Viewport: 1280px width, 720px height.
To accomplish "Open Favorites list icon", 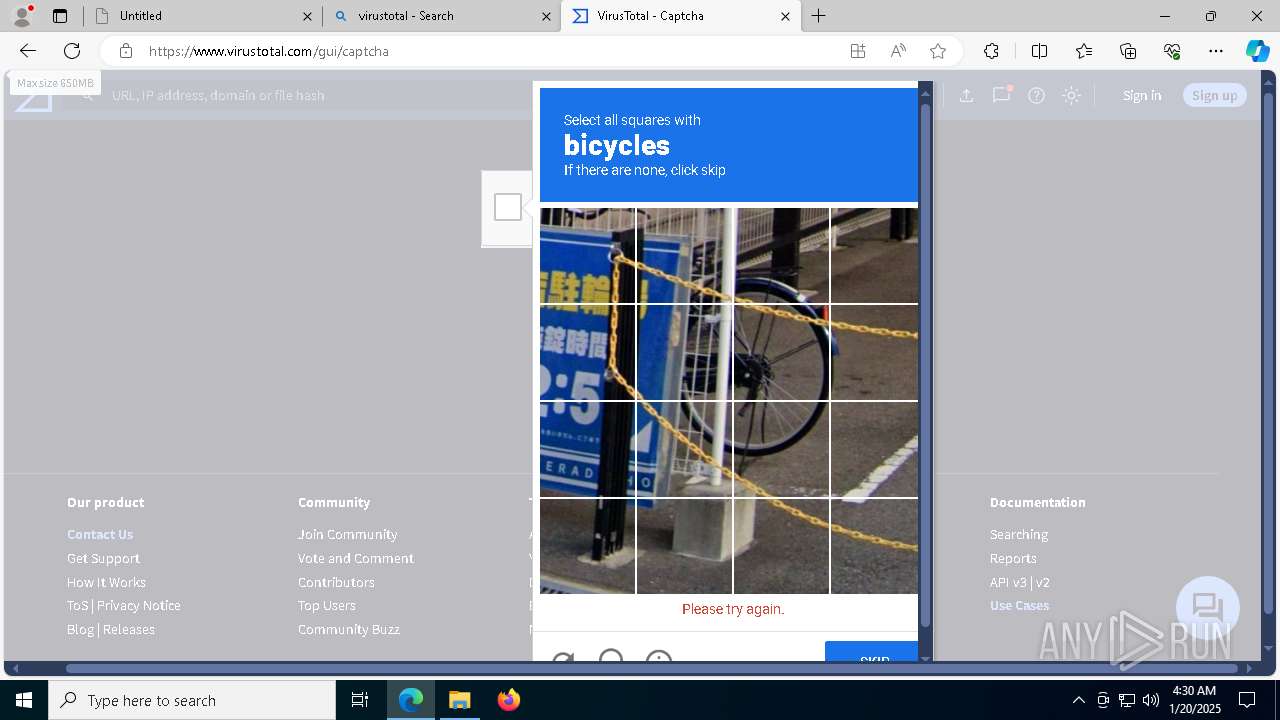I will [x=1084, y=51].
